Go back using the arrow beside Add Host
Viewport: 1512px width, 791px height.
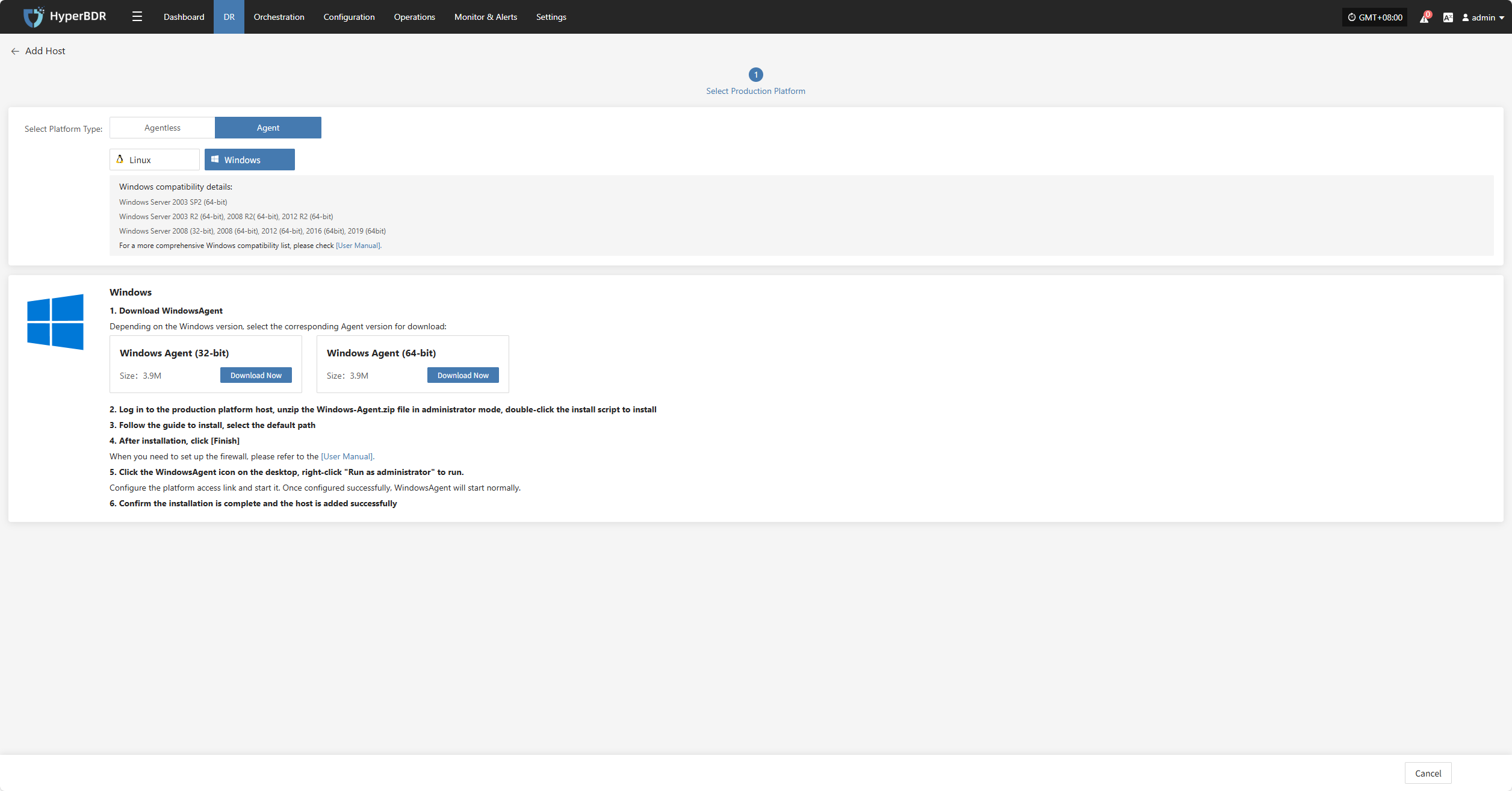(15, 51)
